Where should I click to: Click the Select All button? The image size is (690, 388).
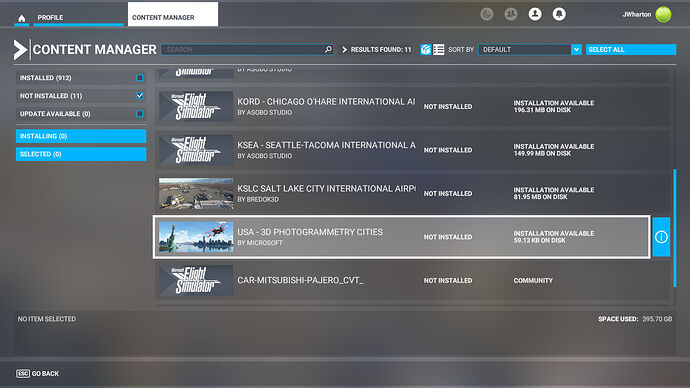point(631,49)
